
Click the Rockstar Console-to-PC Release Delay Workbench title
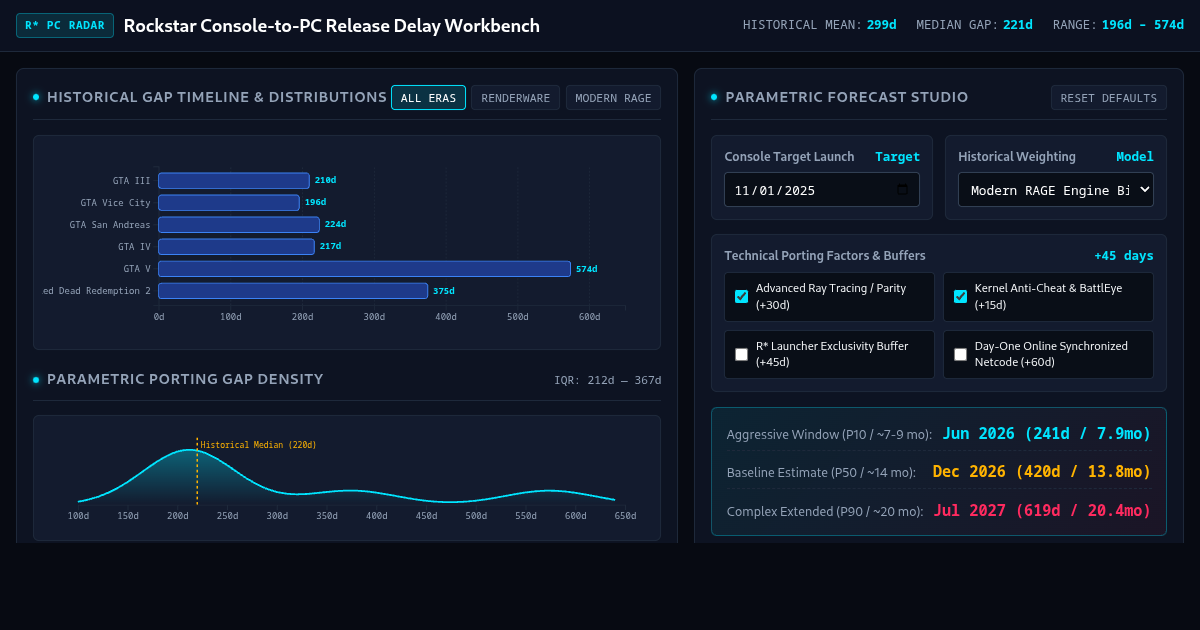332,26
